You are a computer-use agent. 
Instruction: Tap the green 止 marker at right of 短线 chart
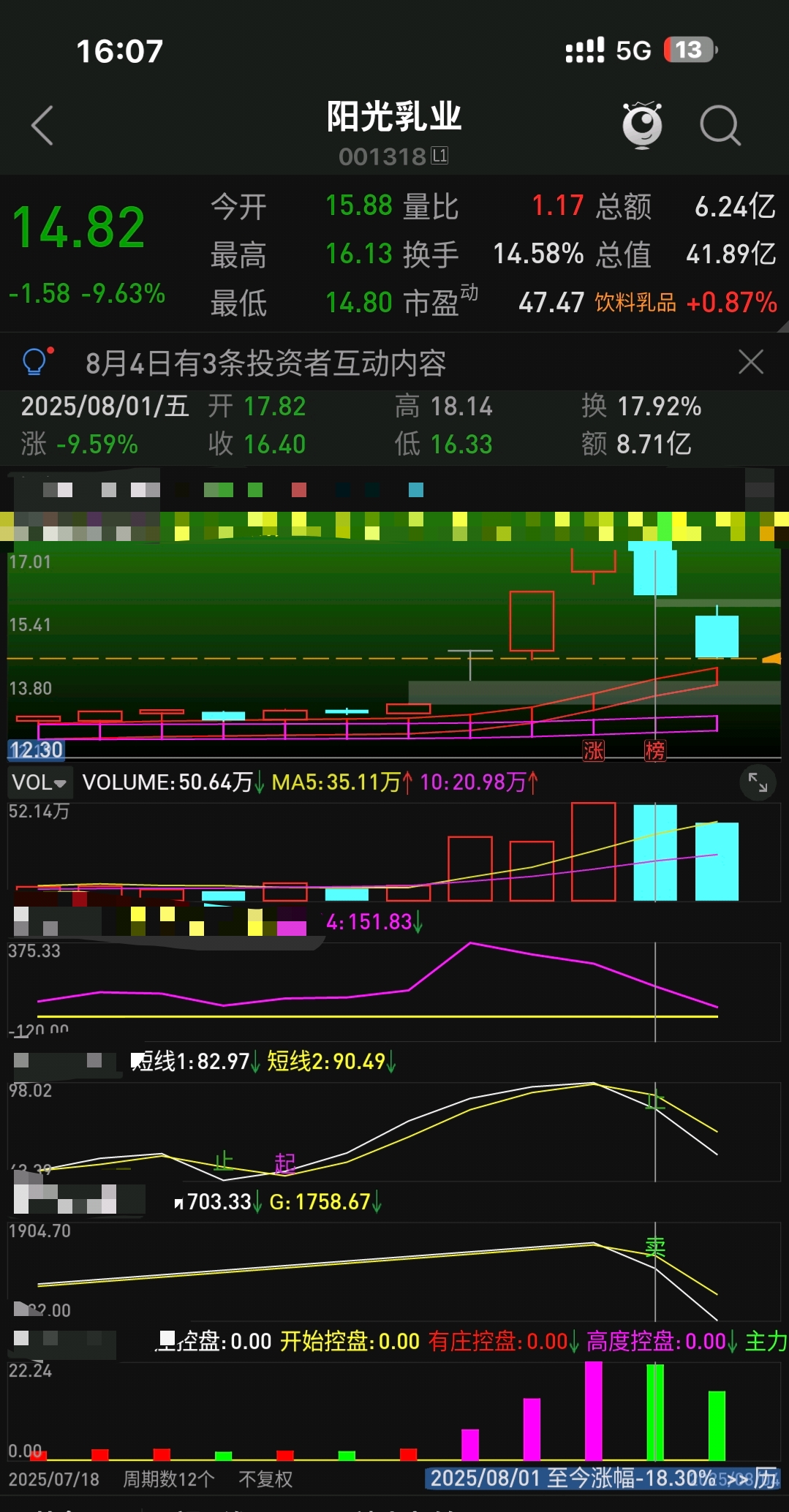(x=655, y=1099)
